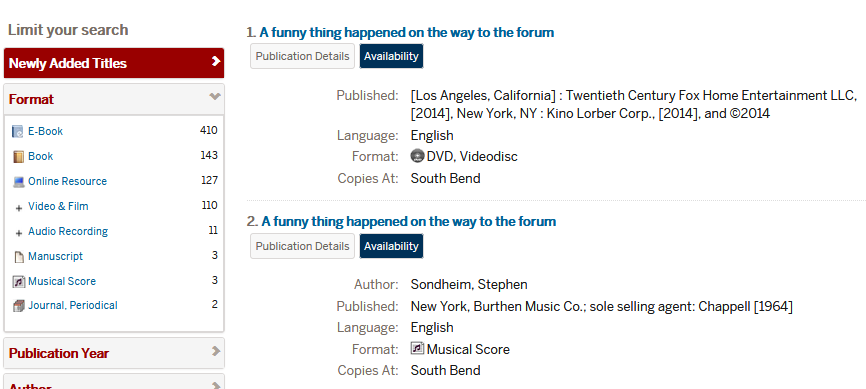Viewport: 866px width, 389px height.
Task: Click the Manuscript page icon
Action: coord(19,257)
